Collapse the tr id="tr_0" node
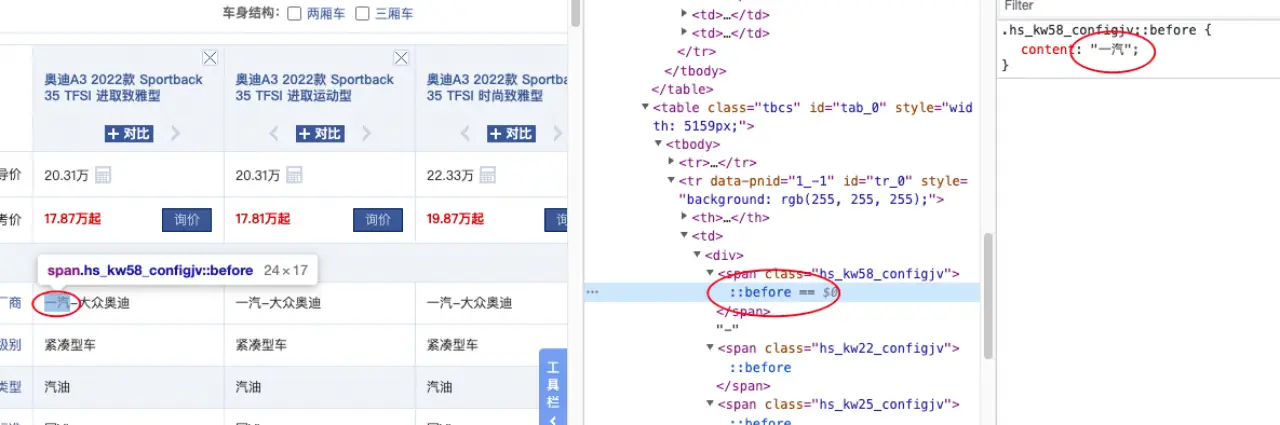 672,181
